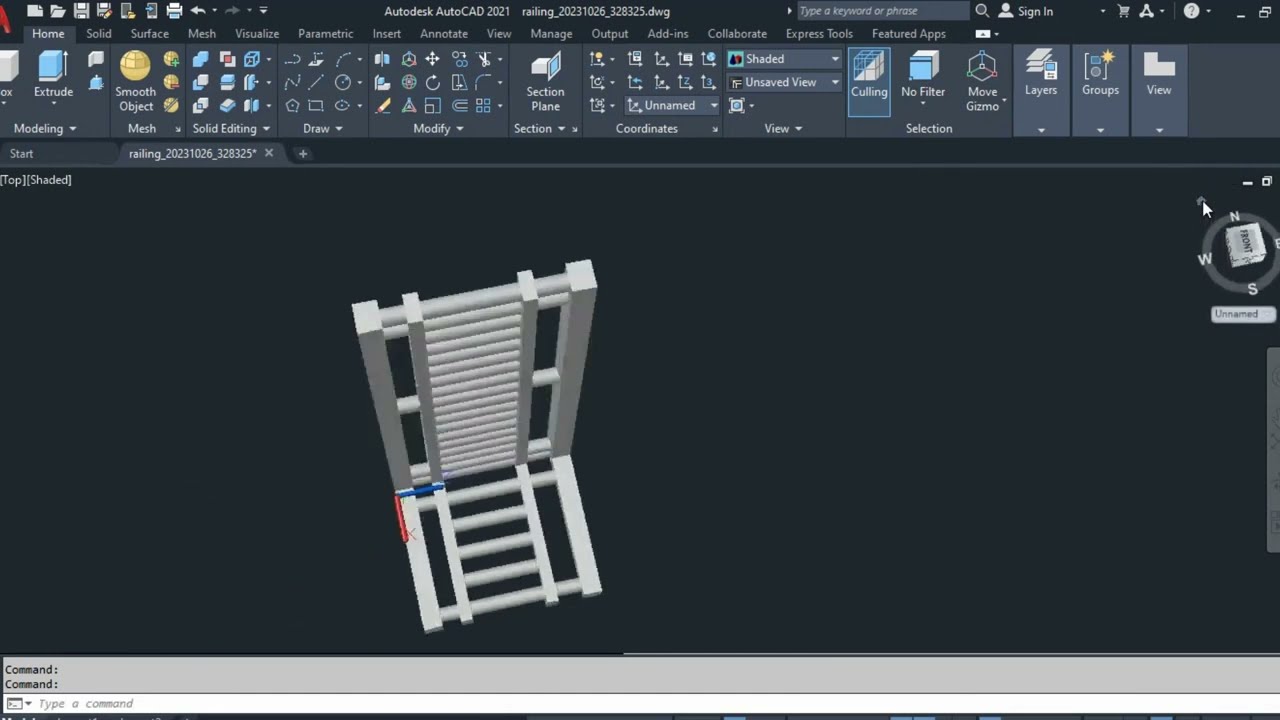Click the Help question mark icon

[x=1191, y=11]
